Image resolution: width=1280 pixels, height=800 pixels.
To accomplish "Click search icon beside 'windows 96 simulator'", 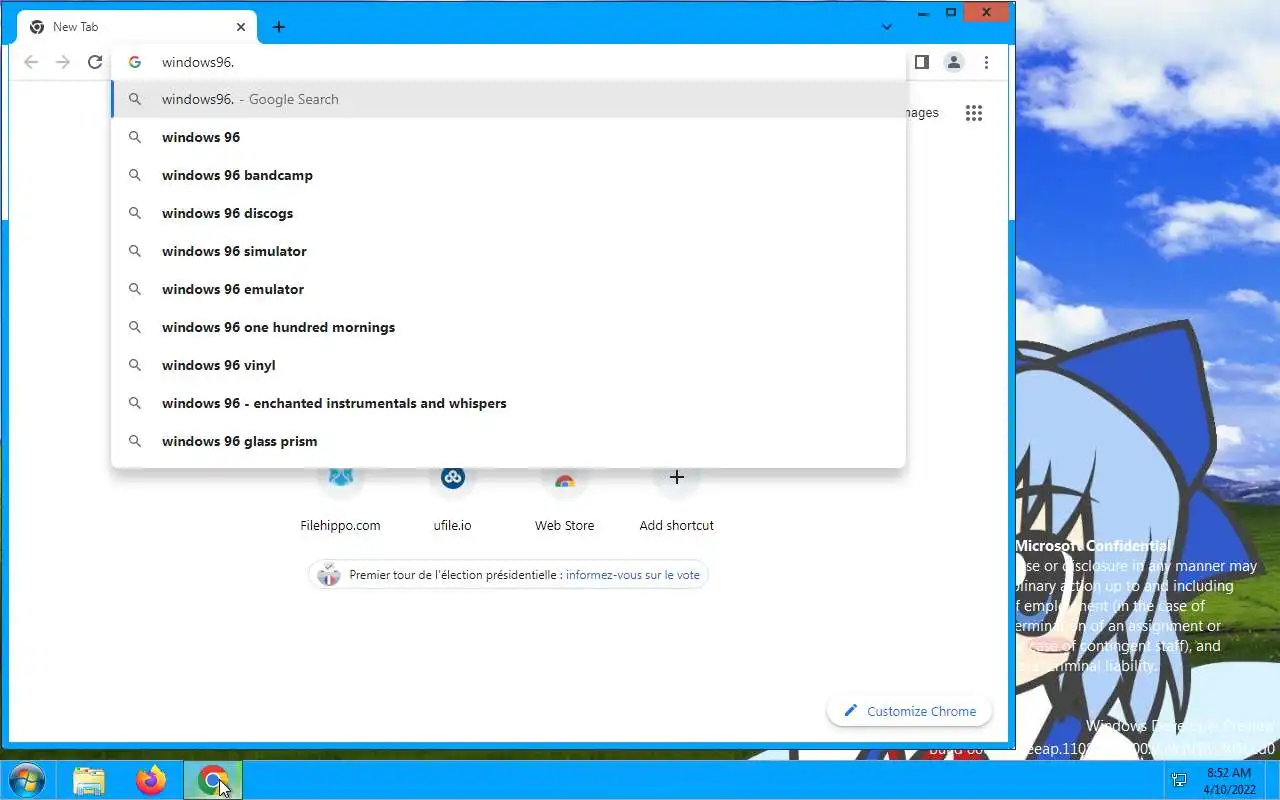I will point(135,251).
